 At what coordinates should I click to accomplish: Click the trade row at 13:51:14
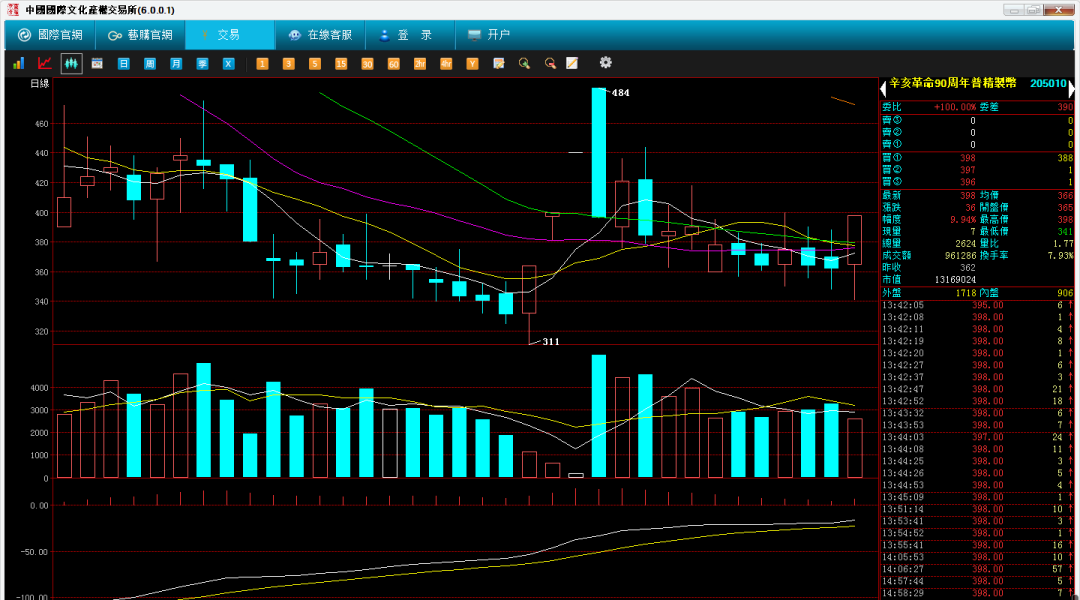(x=977, y=510)
